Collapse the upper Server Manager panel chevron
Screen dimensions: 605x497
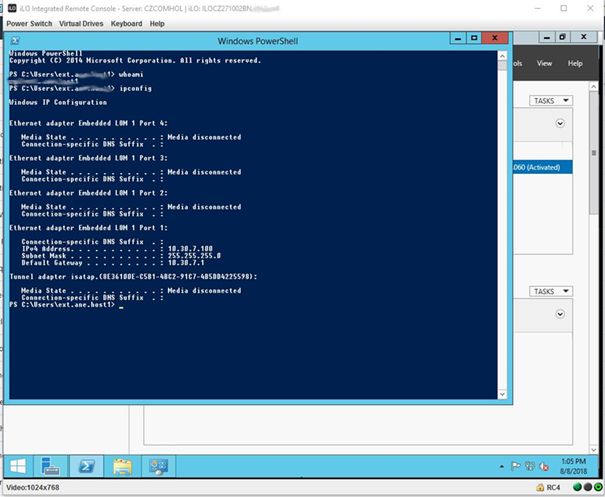tap(560, 123)
